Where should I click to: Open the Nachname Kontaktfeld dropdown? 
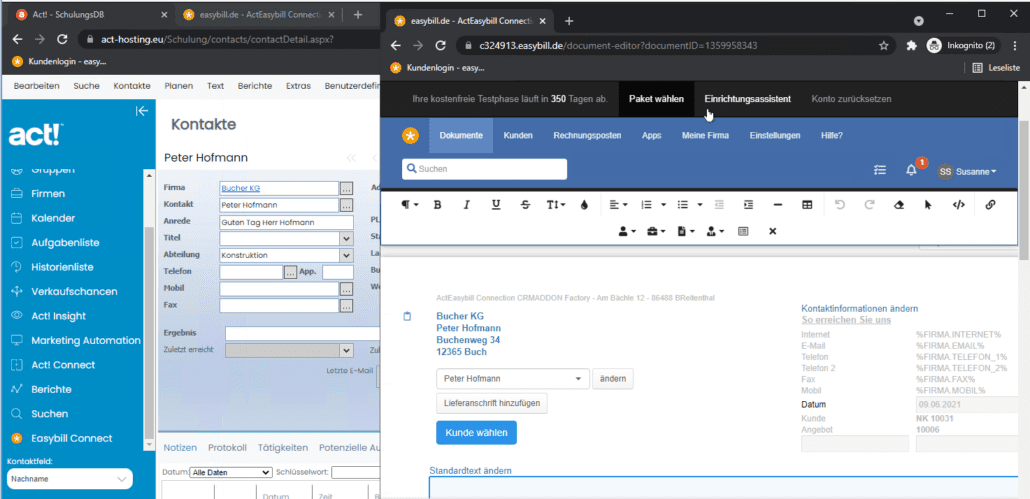point(70,479)
